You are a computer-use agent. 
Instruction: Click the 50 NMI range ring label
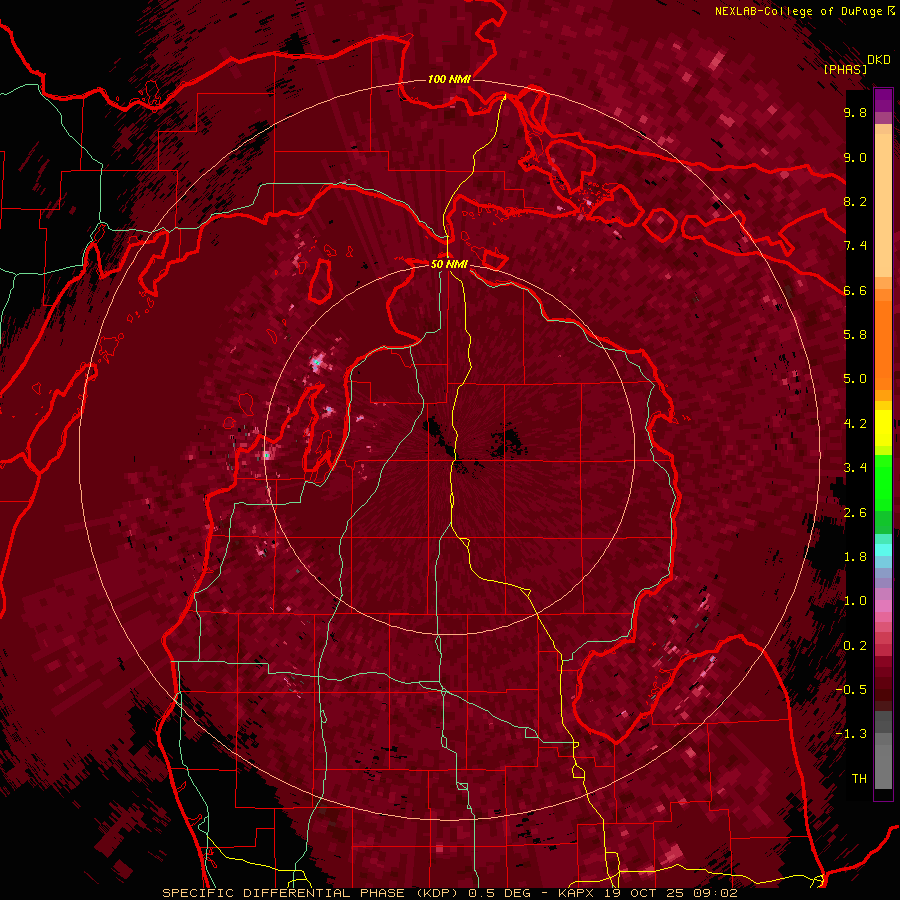(449, 264)
